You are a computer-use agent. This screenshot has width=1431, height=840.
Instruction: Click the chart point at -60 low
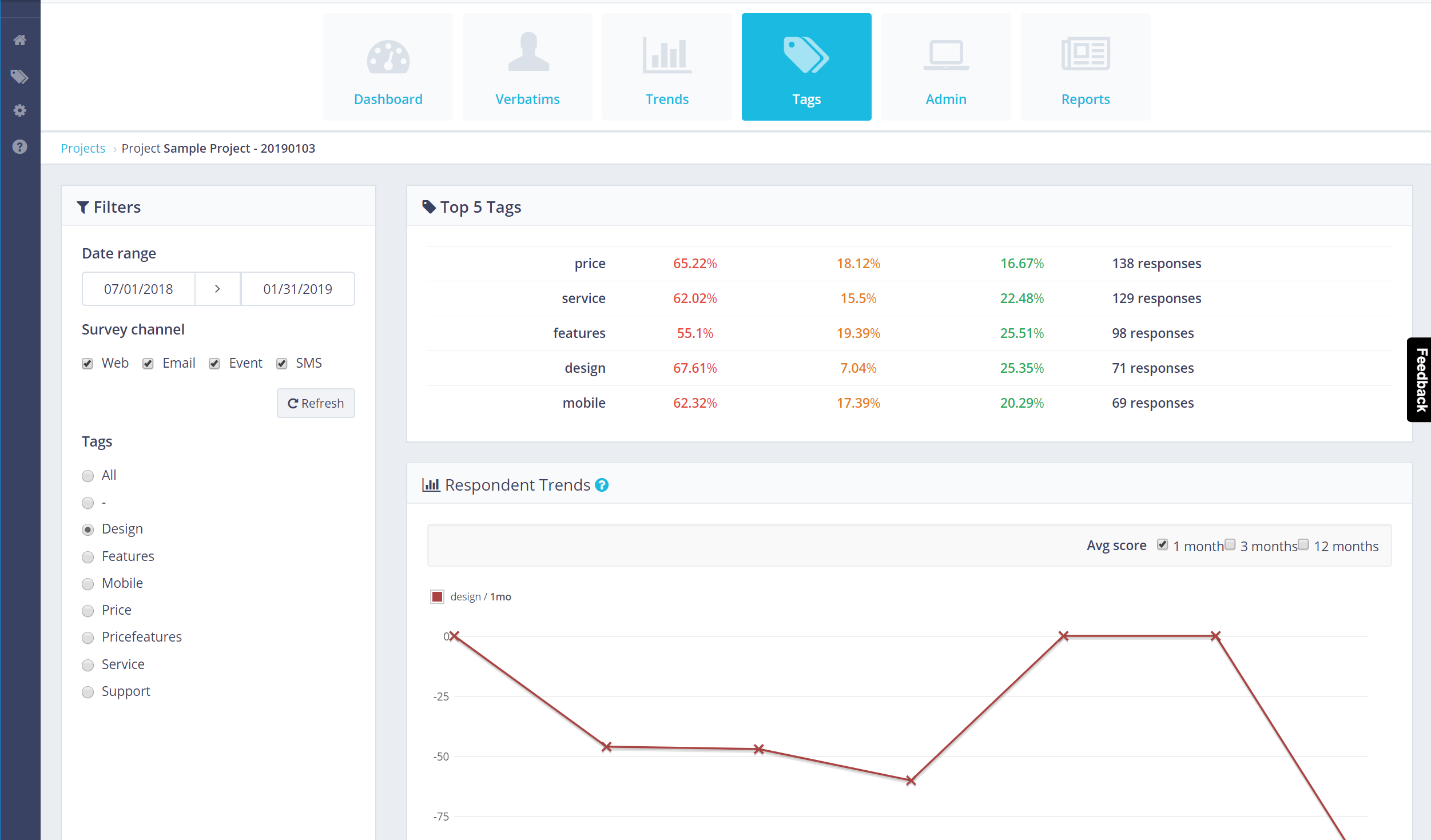point(911,781)
